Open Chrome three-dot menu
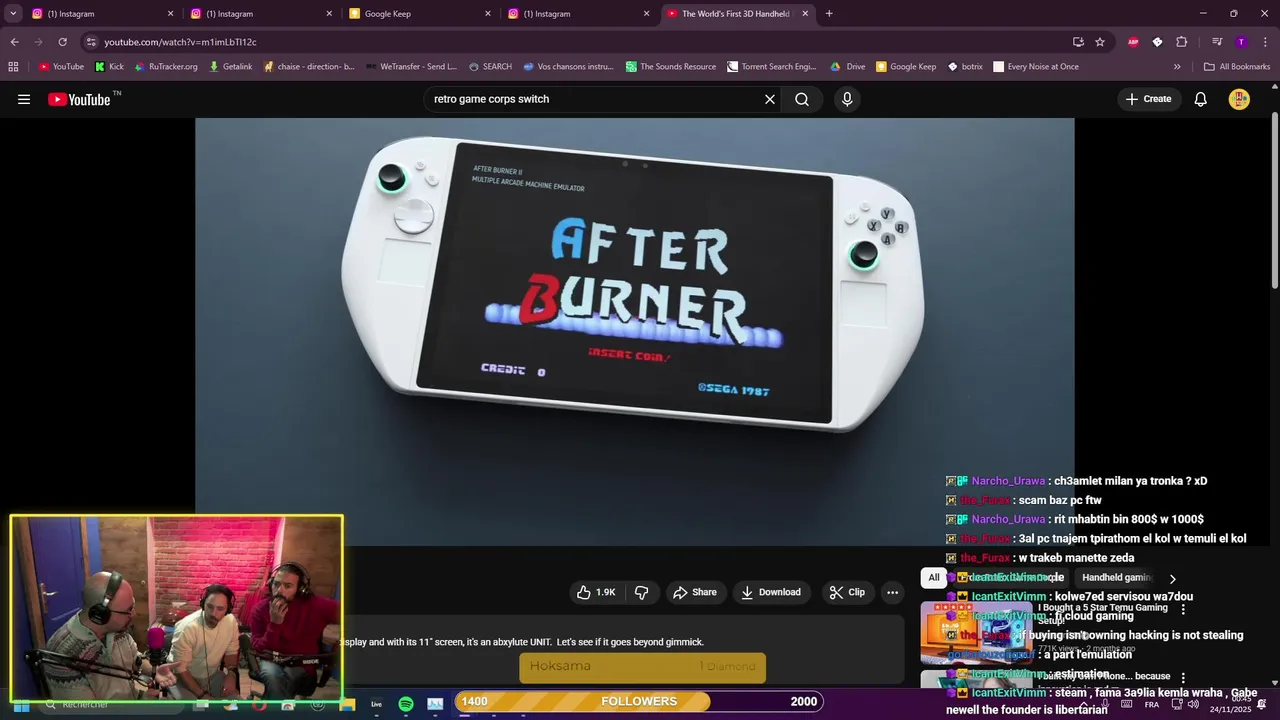Image resolution: width=1280 pixels, height=720 pixels. 1265,42
